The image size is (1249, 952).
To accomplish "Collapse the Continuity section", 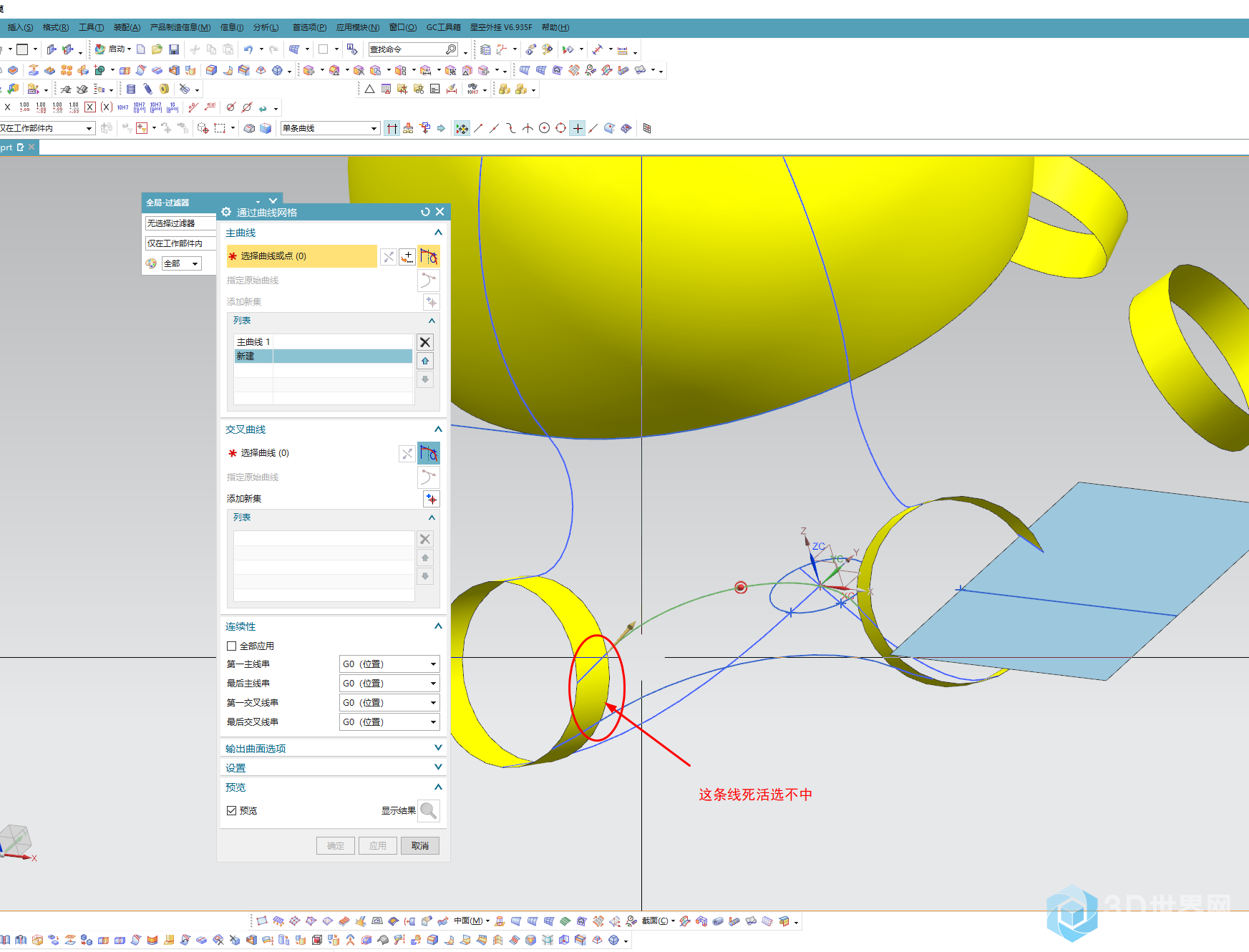I will [x=438, y=626].
